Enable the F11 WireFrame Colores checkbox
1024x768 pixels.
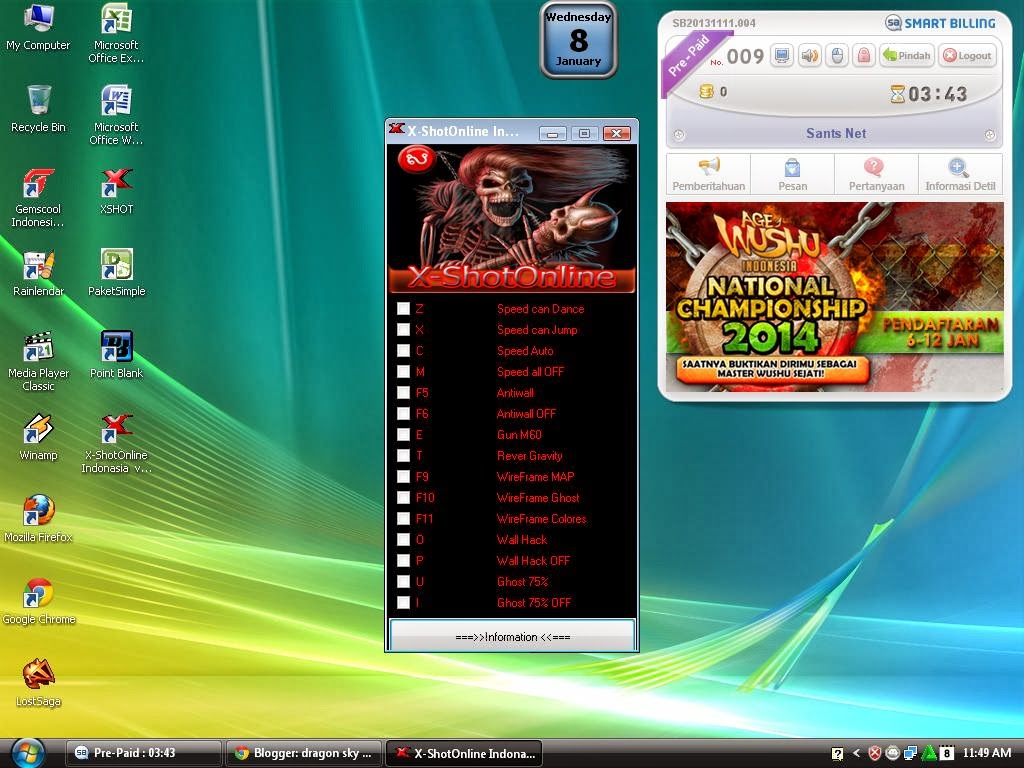click(404, 519)
